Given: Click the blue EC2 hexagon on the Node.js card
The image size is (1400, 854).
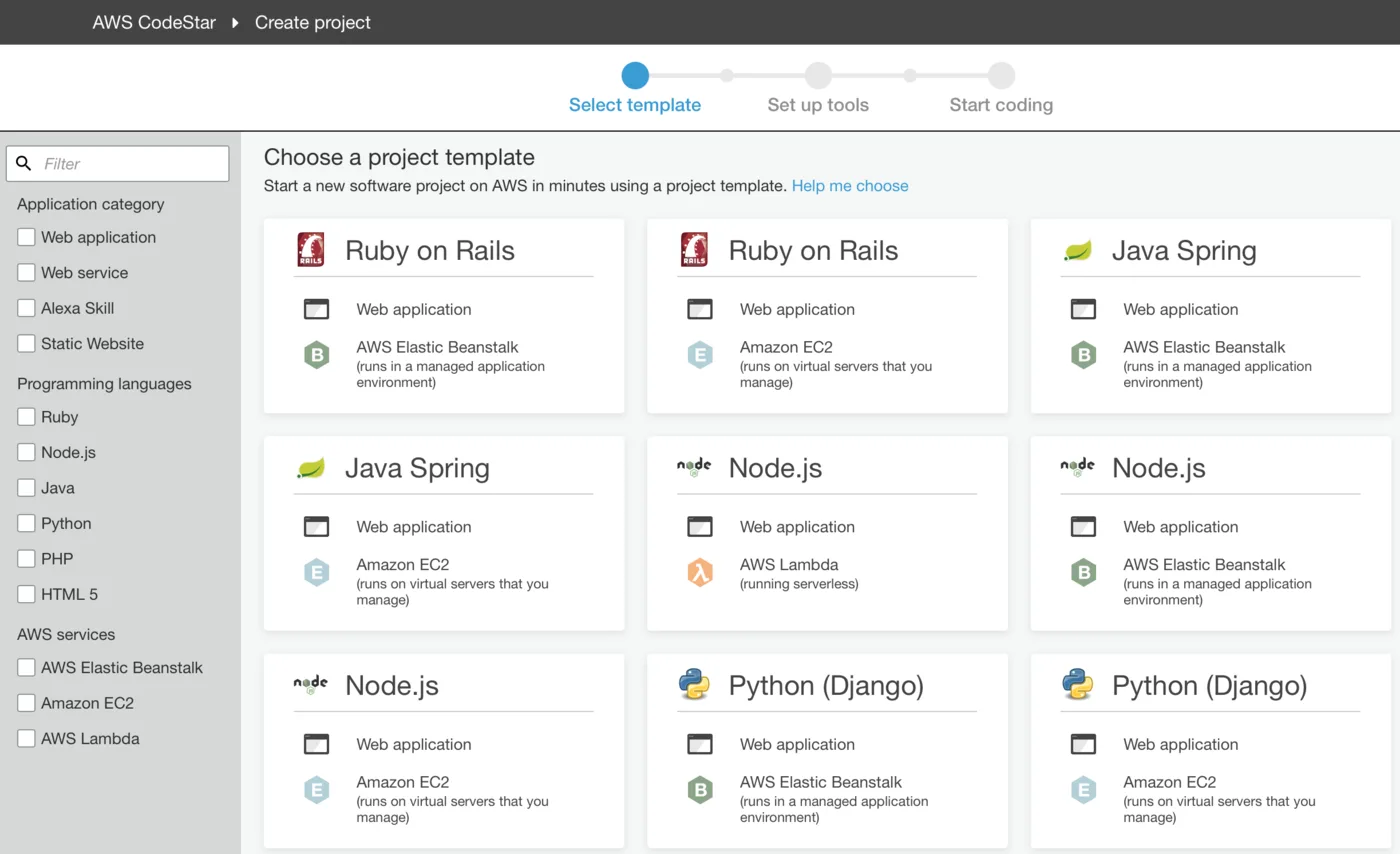Looking at the screenshot, I should [x=316, y=790].
